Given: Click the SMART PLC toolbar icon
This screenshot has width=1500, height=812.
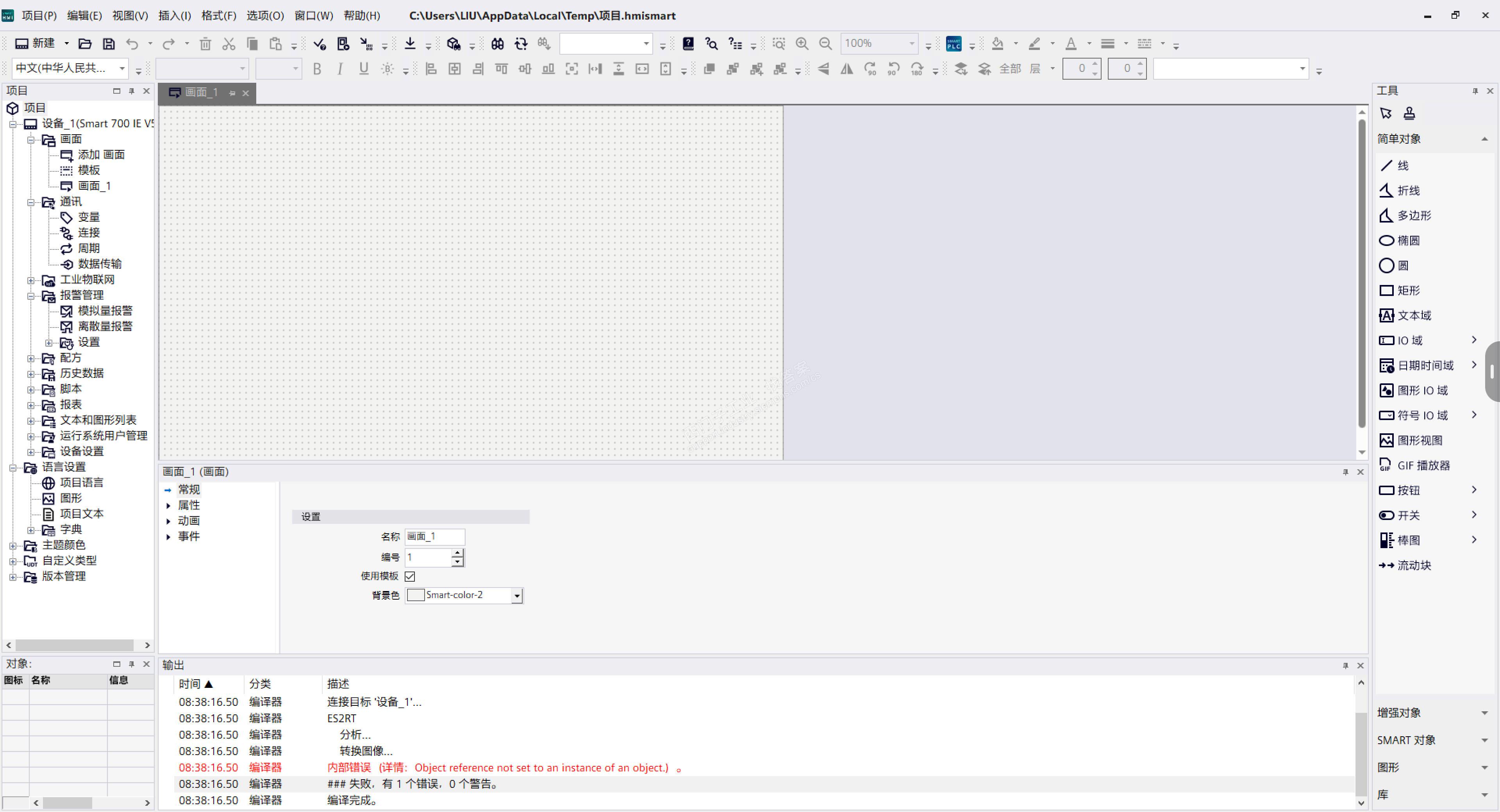Looking at the screenshot, I should coord(953,44).
